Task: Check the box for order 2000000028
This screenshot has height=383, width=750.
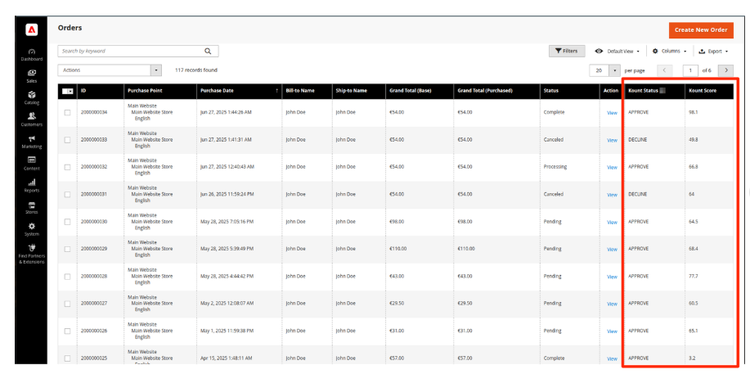Action: click(67, 276)
